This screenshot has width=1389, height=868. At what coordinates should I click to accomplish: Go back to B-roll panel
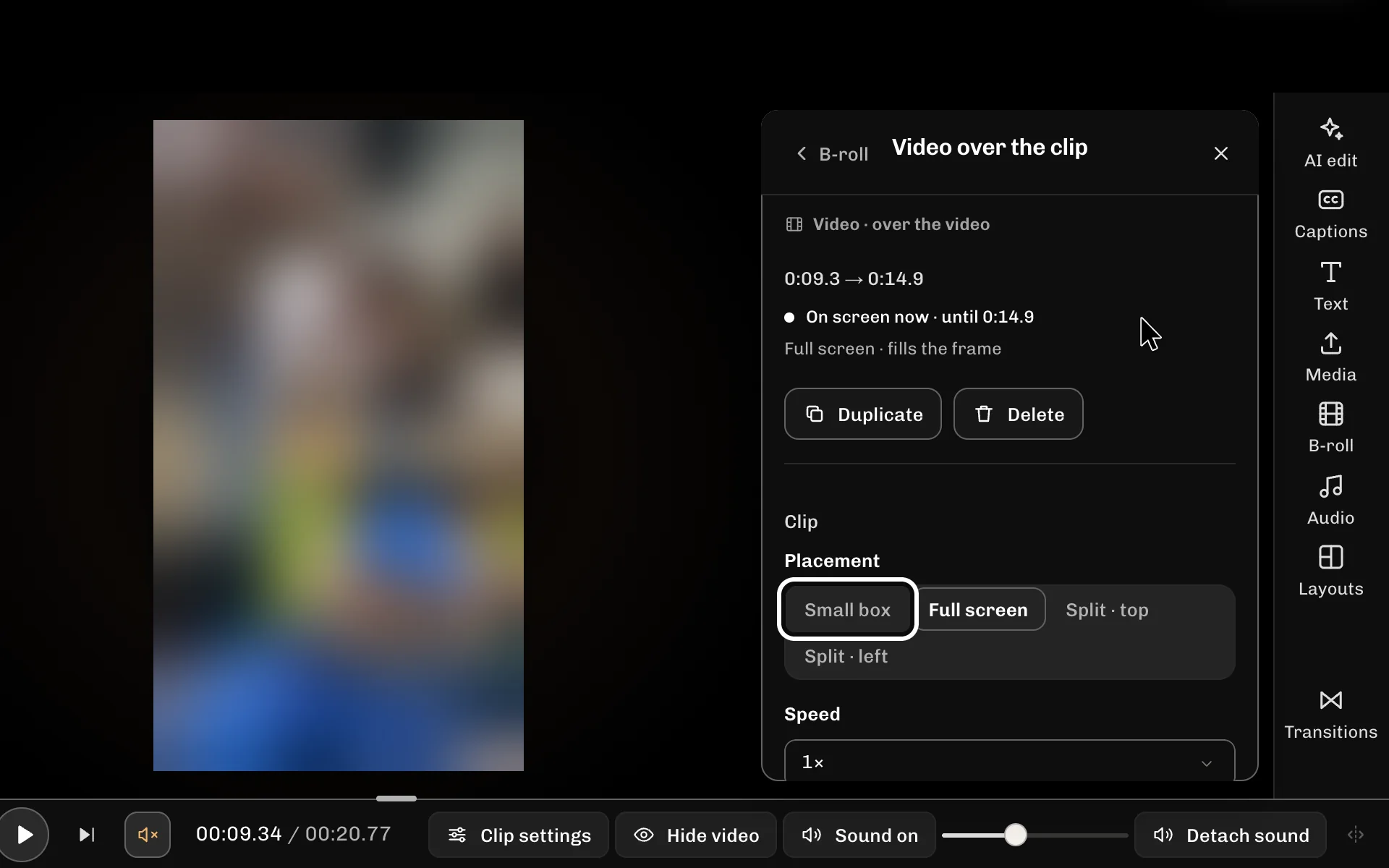point(832,154)
